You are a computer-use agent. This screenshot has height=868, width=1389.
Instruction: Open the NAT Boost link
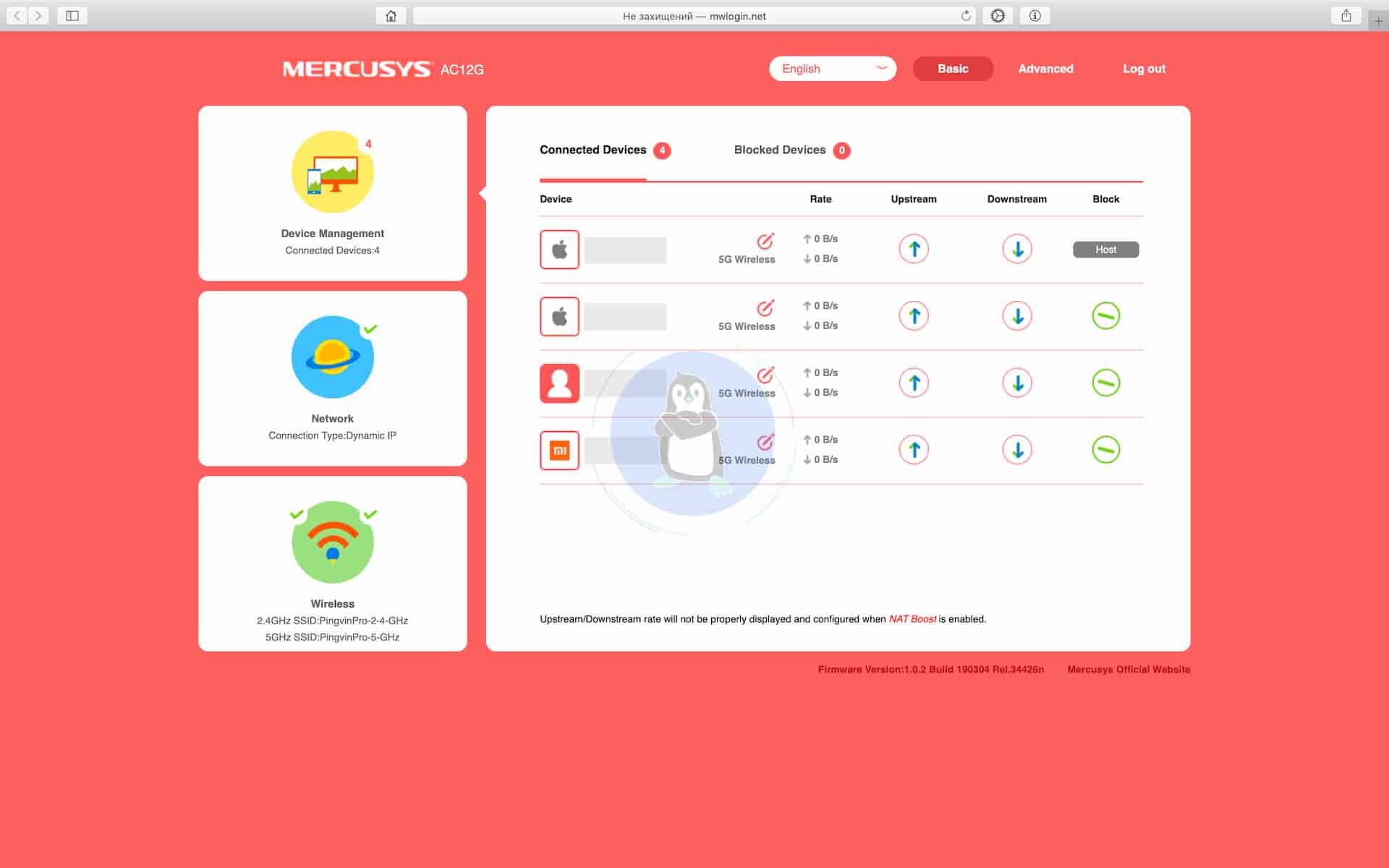pos(912,619)
